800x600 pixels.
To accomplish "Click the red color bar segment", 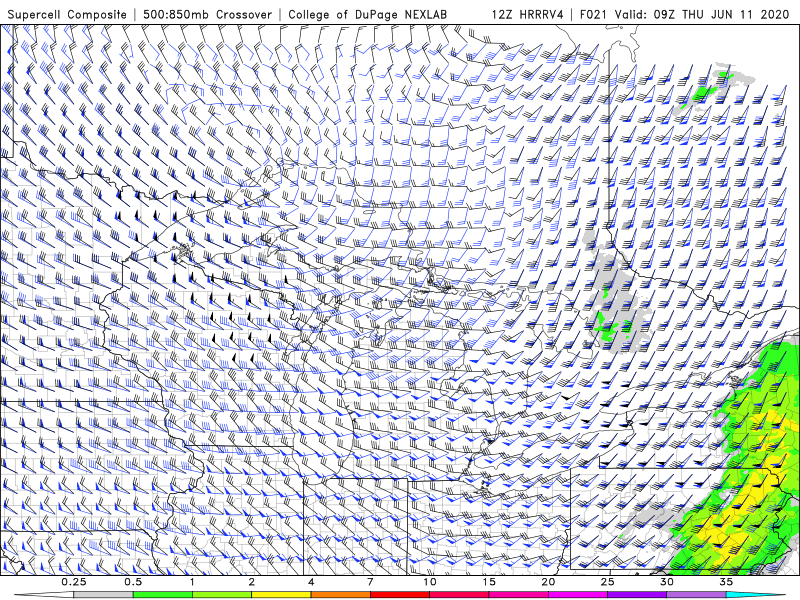I will [x=400, y=595].
